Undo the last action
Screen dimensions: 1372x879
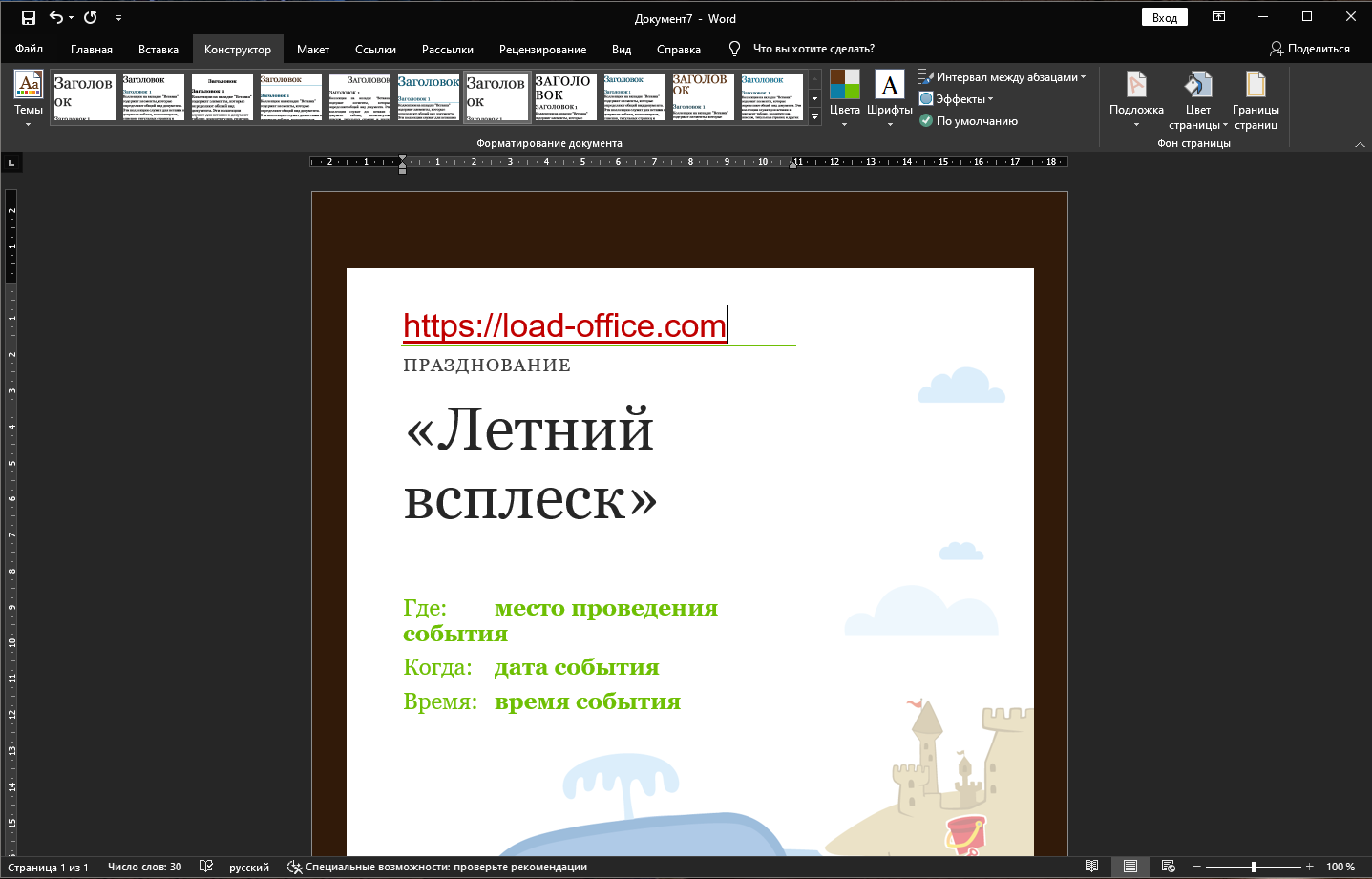coord(56,18)
